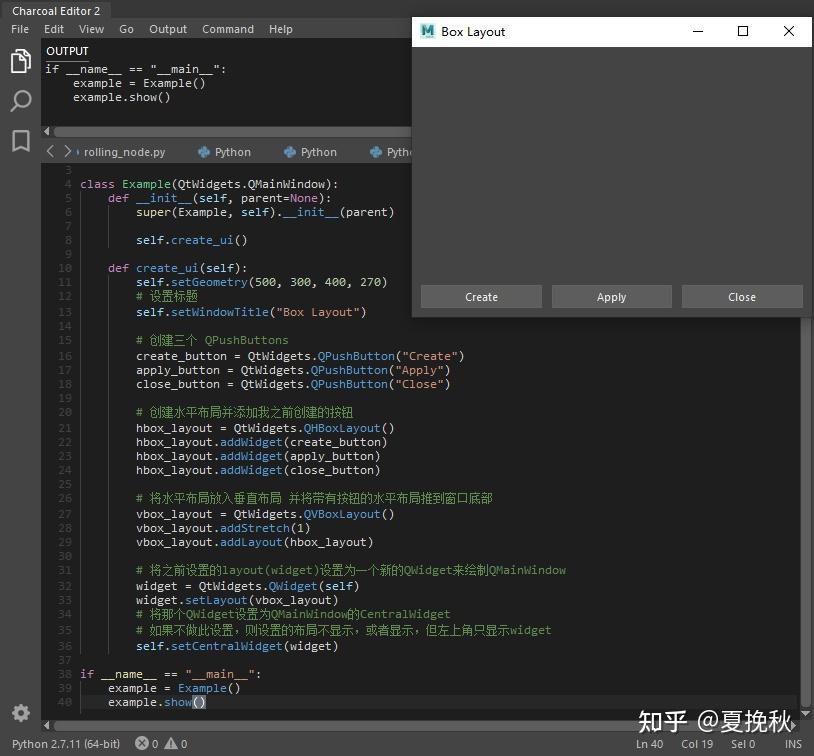The image size is (814, 756).
Task: Click the back navigation chevron near the tabs
Action: (x=50, y=151)
